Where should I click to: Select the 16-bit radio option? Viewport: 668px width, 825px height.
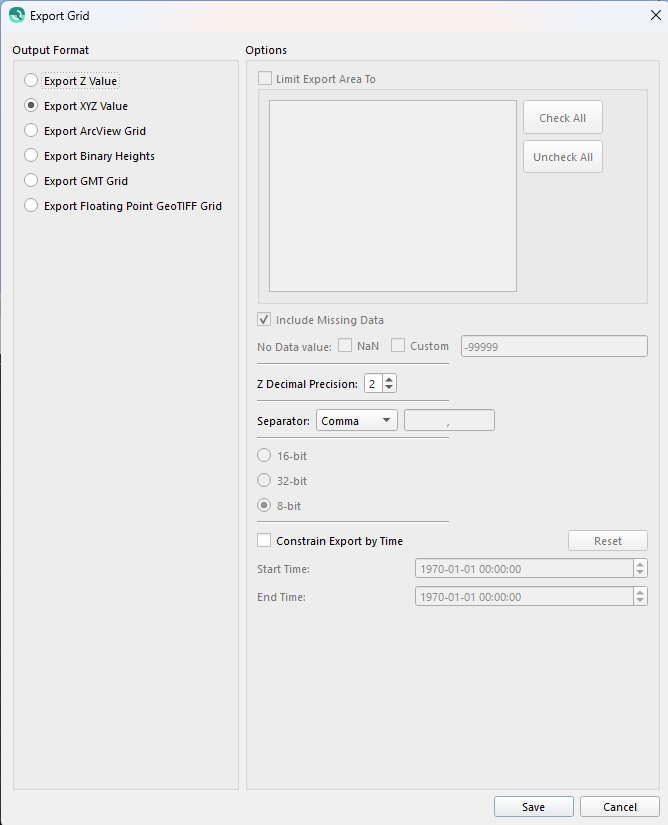click(264, 456)
